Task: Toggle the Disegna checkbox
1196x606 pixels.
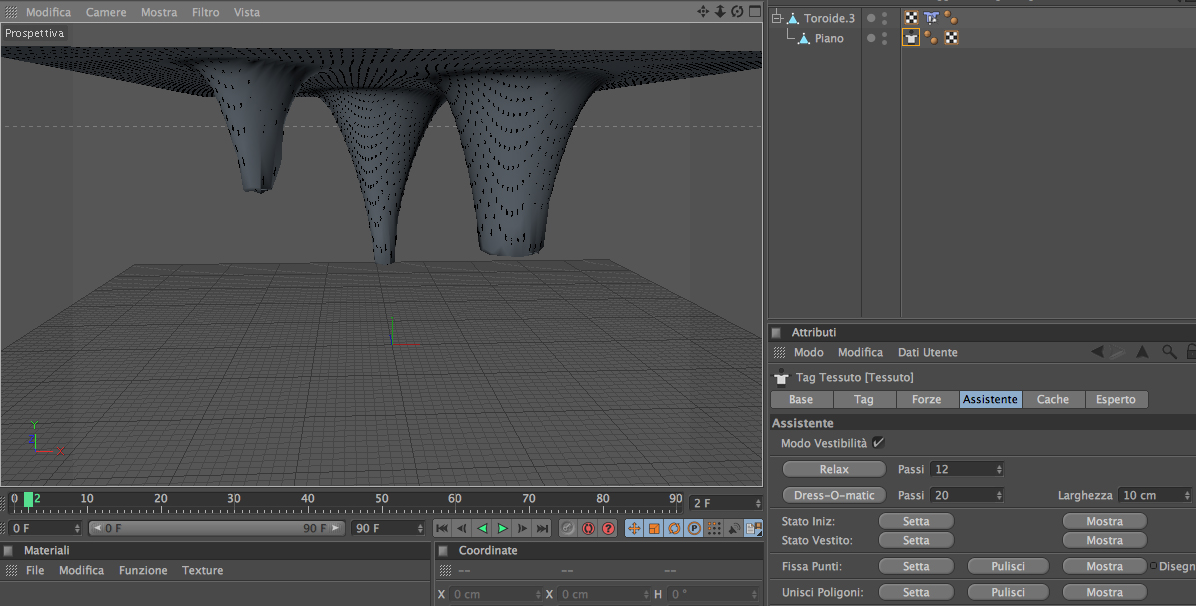Action: click(x=1153, y=566)
